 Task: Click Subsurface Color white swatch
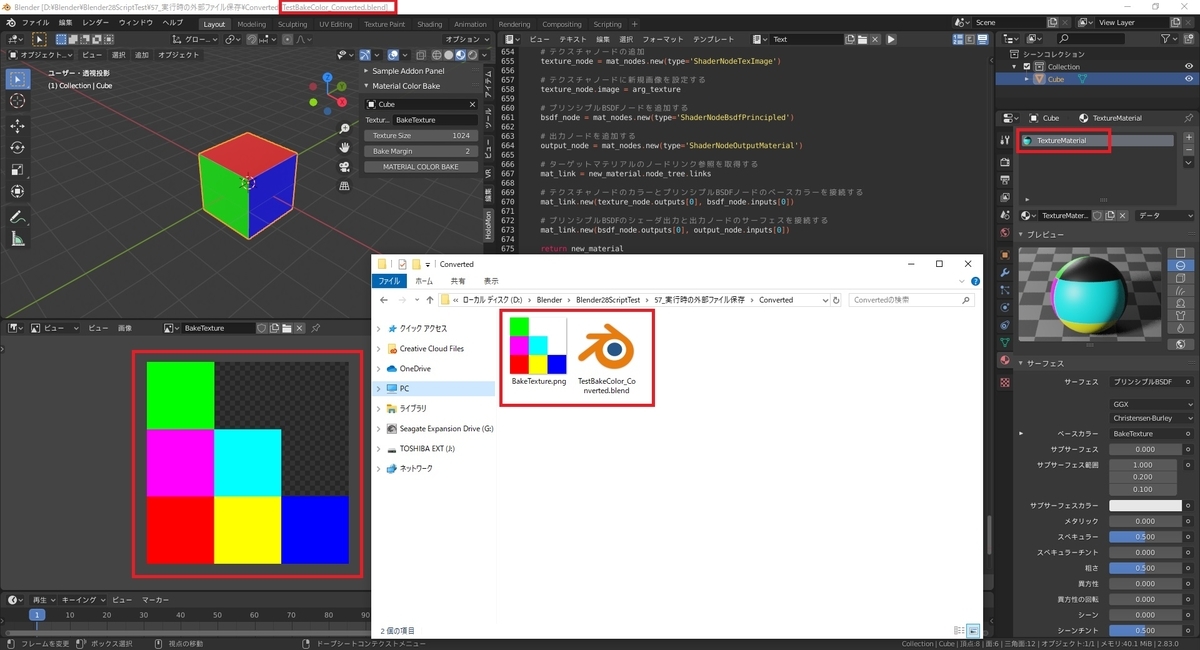click(x=1145, y=506)
